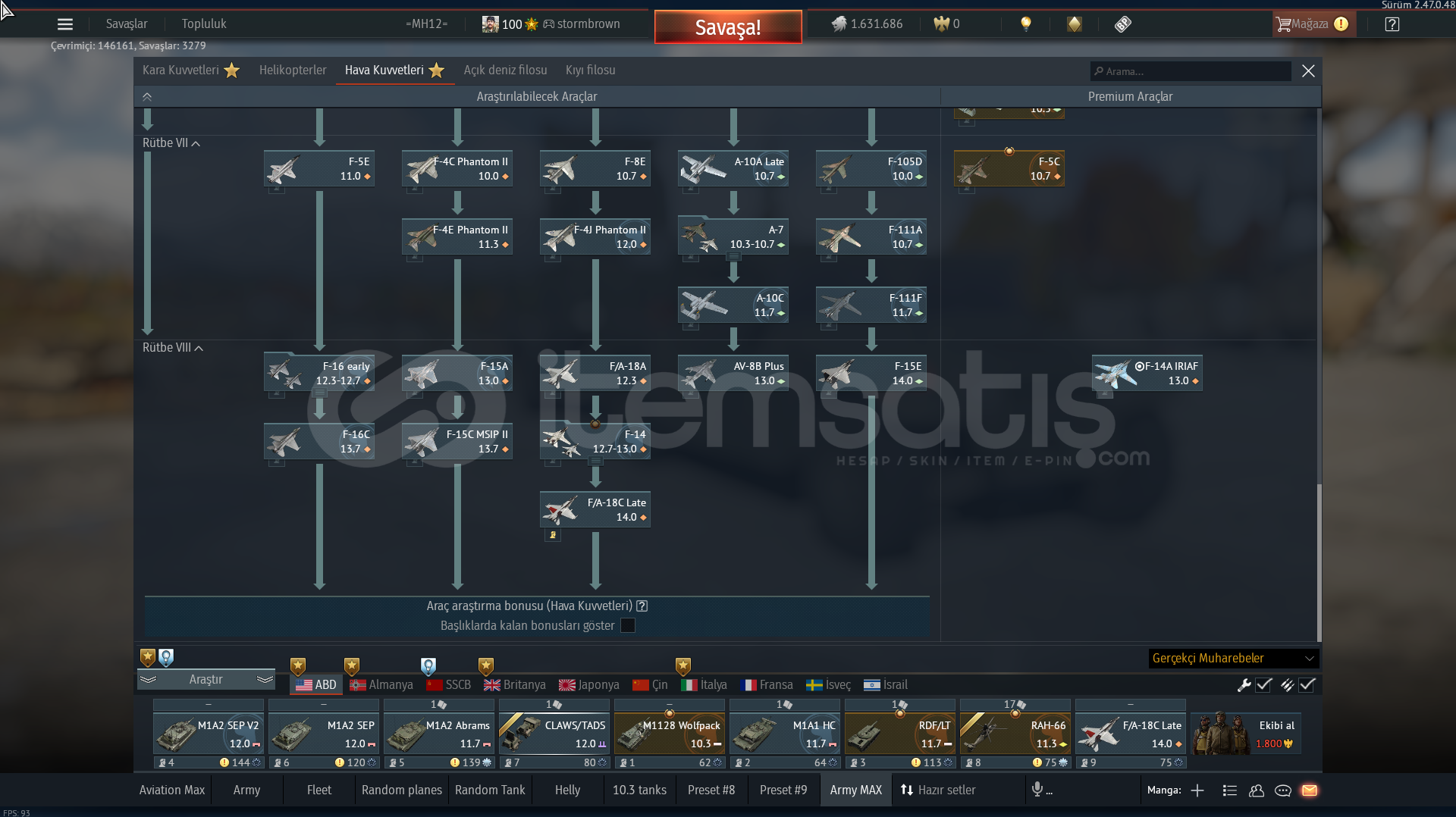Open the wrench auto-repair icon
1456x817 pixels.
pos(1244,685)
